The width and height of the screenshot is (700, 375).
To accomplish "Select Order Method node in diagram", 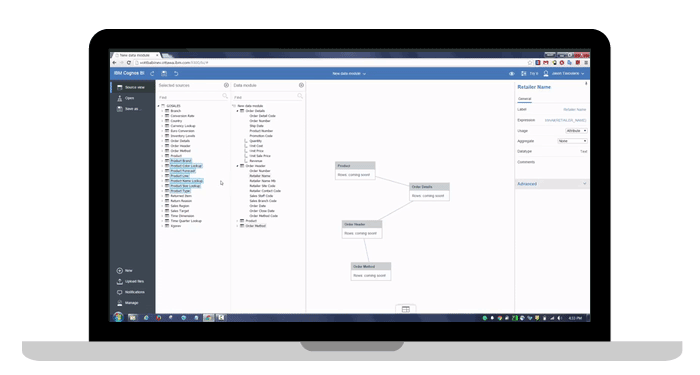I will click(371, 271).
